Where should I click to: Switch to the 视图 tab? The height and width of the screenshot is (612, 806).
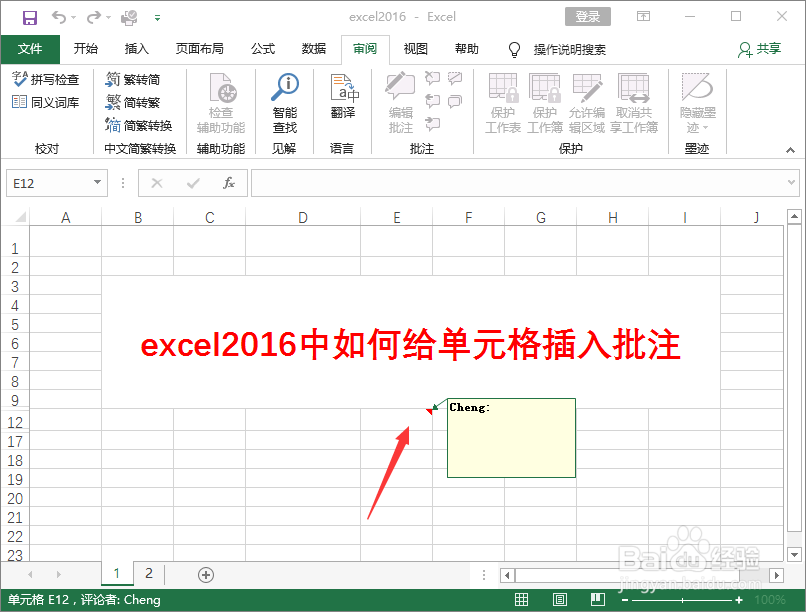(415, 49)
